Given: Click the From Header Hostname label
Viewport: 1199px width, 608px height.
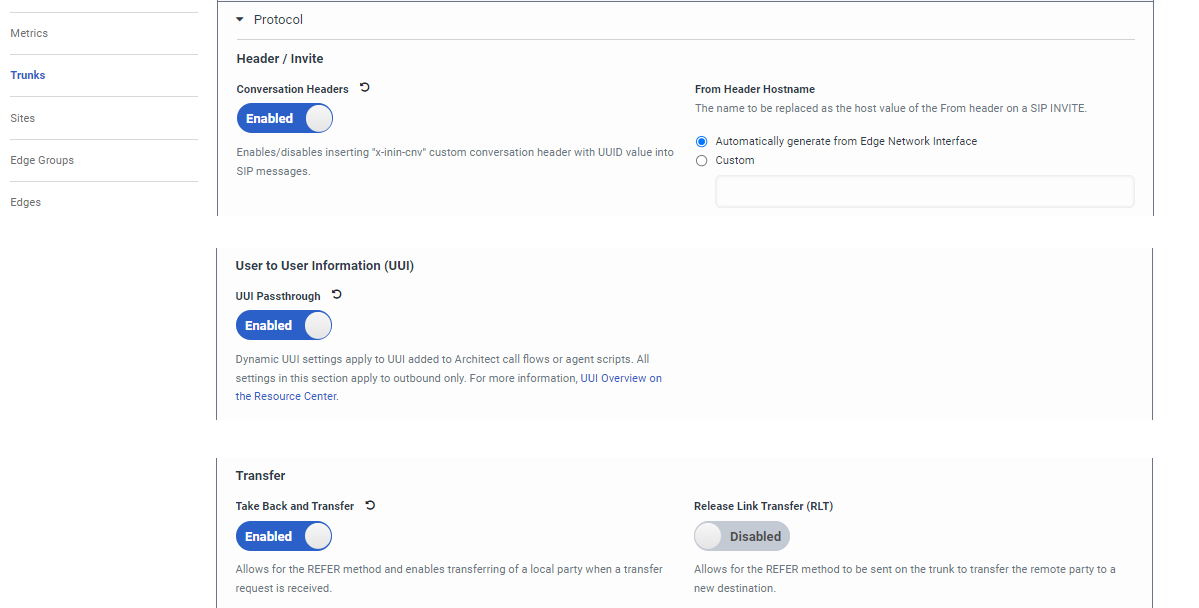Looking at the screenshot, I should (755, 89).
